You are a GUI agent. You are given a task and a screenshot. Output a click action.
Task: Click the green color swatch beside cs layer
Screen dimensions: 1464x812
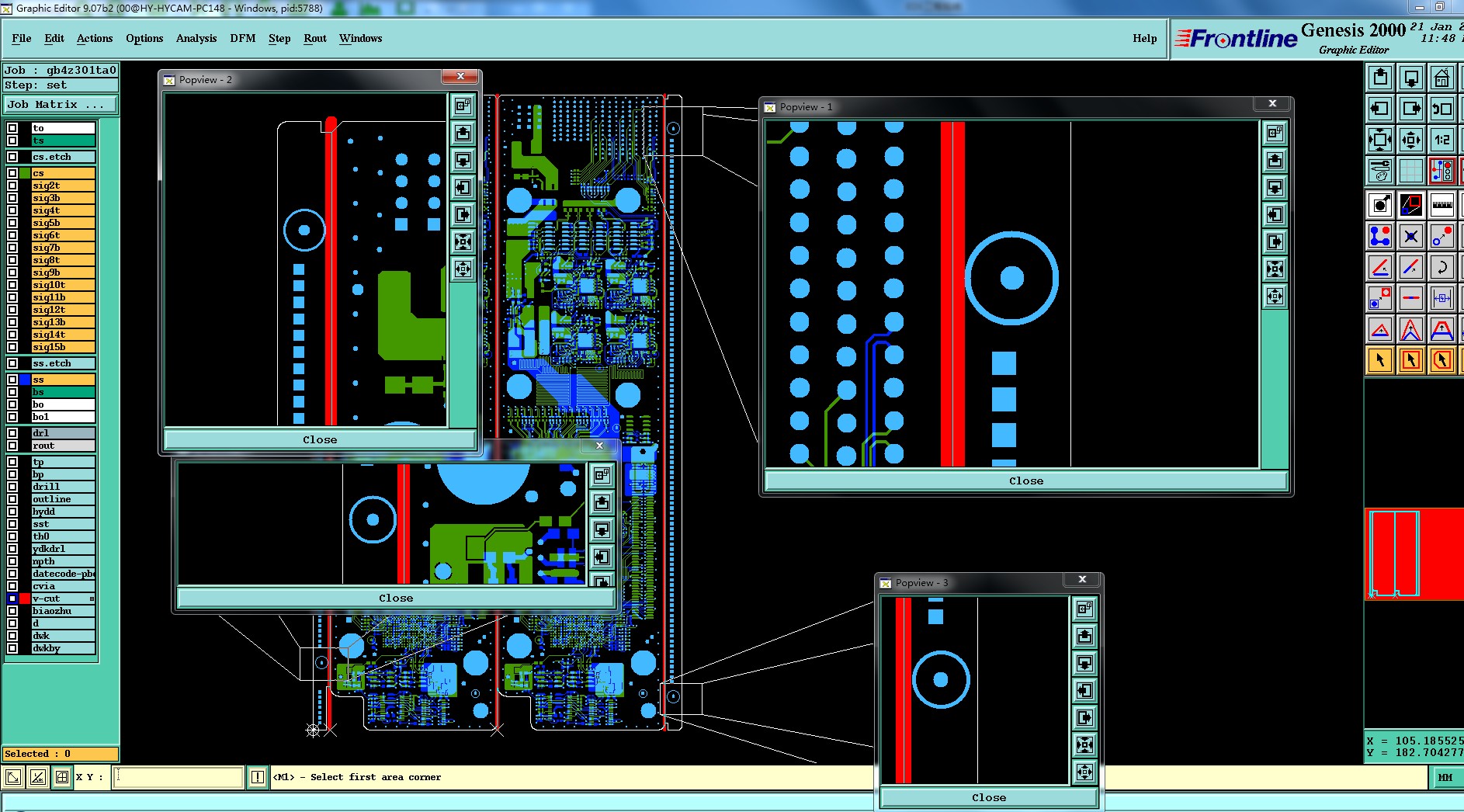click(x=25, y=173)
